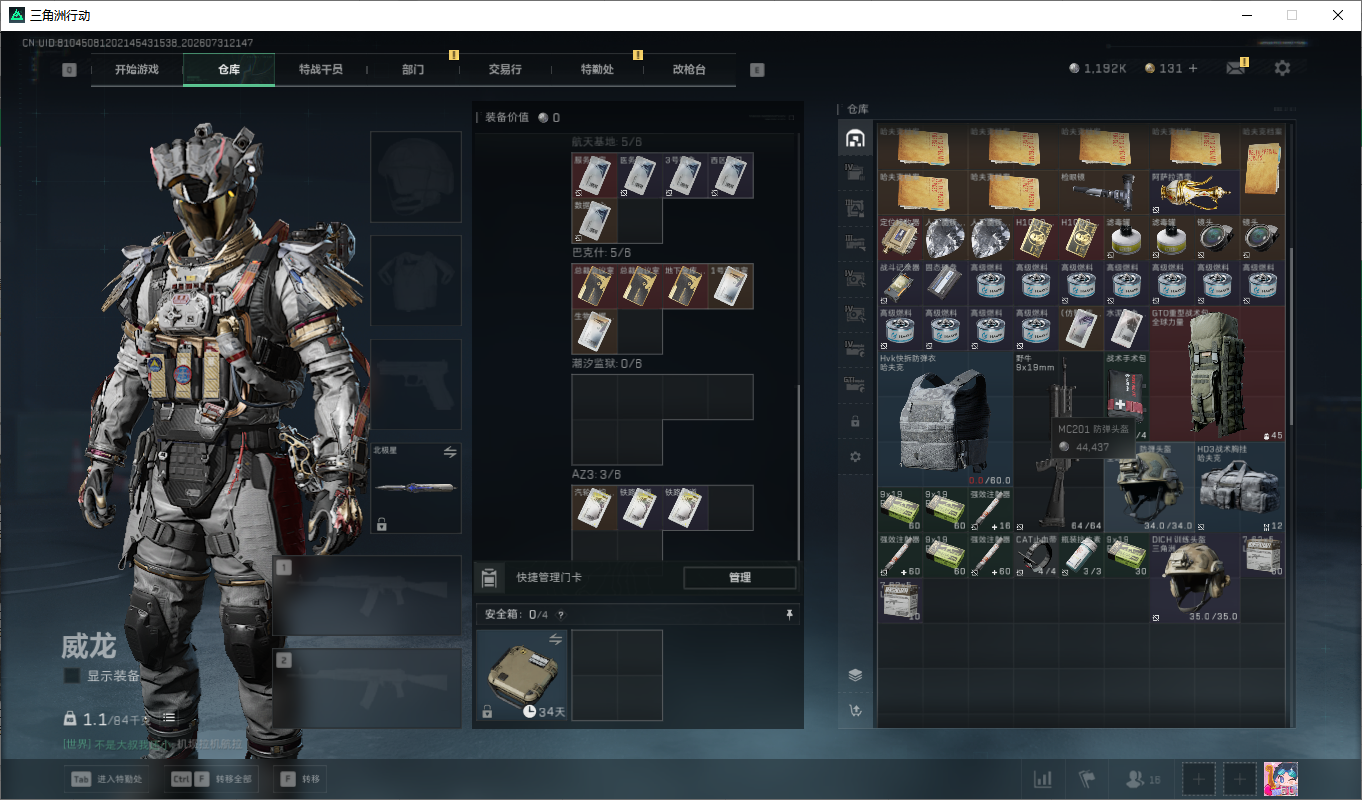Click the 安全箱 help question mark
The height and width of the screenshot is (800, 1362).
560,615
